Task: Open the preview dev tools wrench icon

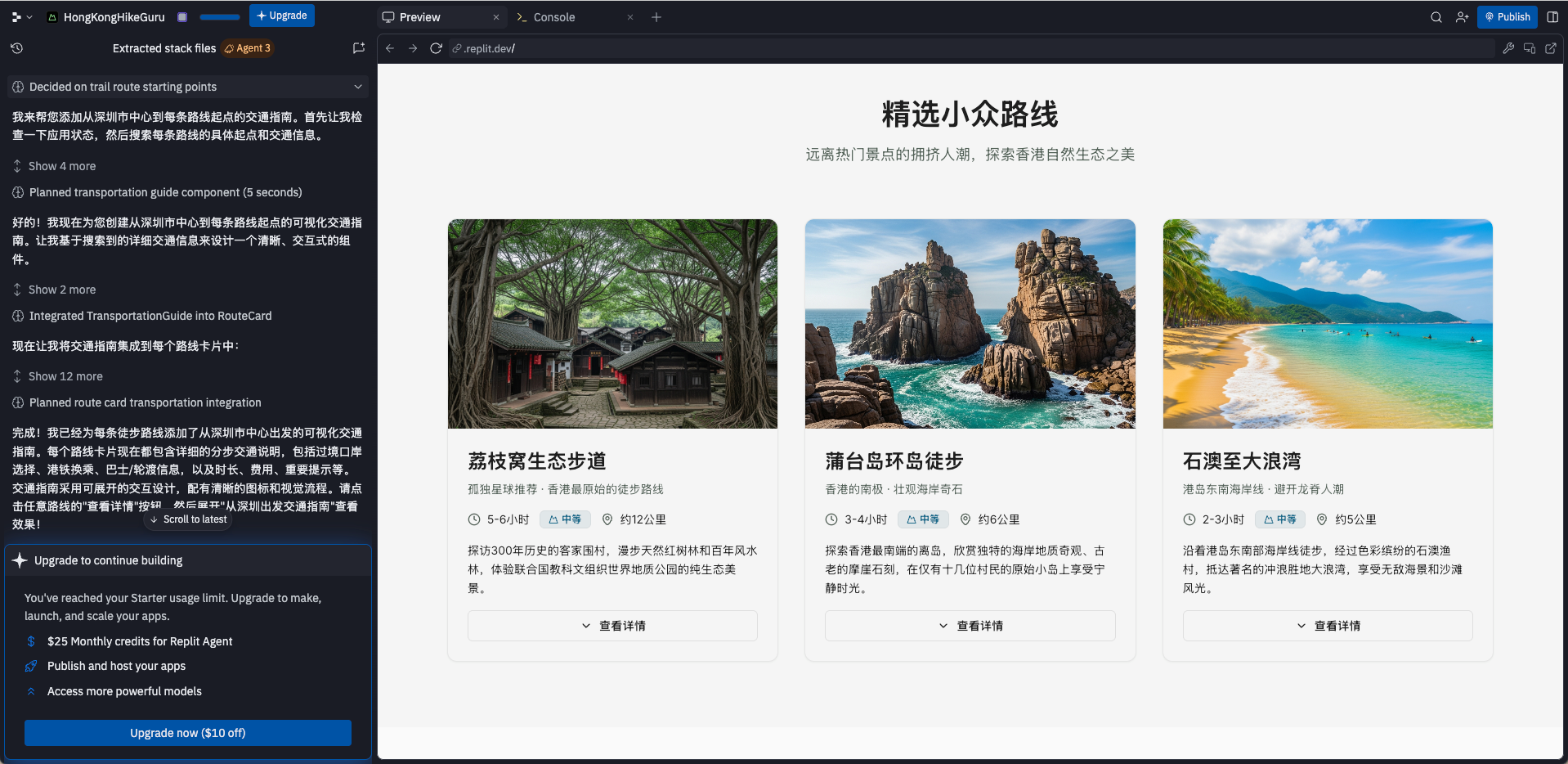Action: click(1508, 48)
